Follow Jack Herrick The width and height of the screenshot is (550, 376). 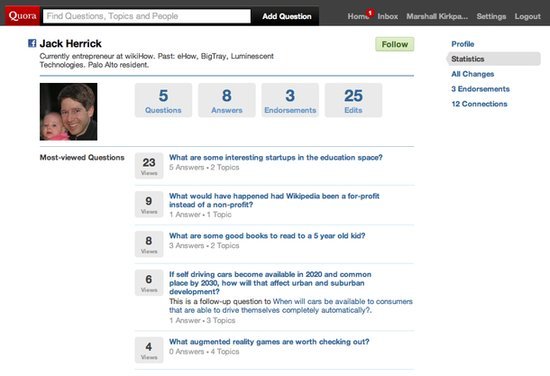(395, 44)
